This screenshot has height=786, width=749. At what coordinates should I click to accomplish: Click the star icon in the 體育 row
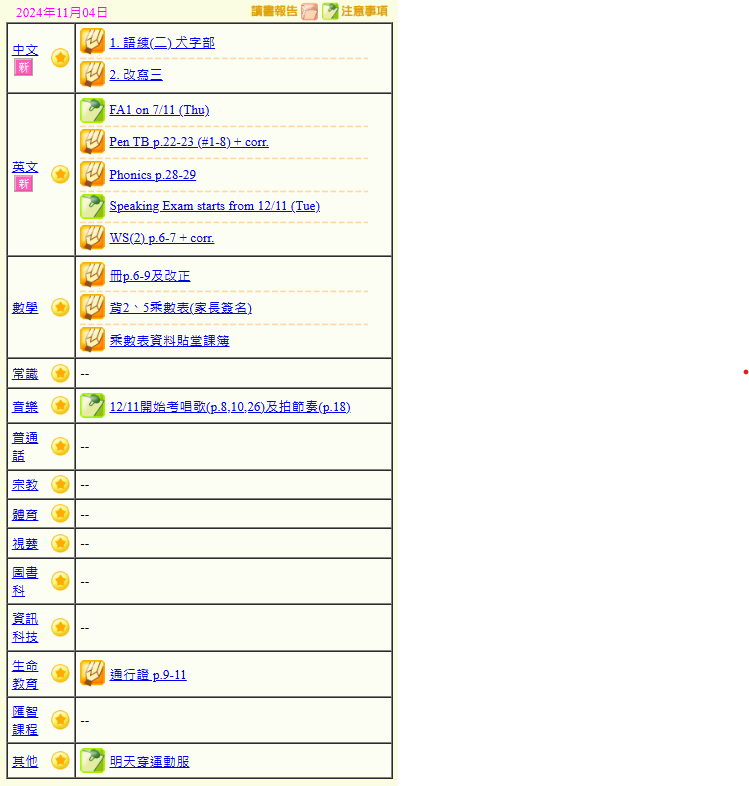(60, 513)
